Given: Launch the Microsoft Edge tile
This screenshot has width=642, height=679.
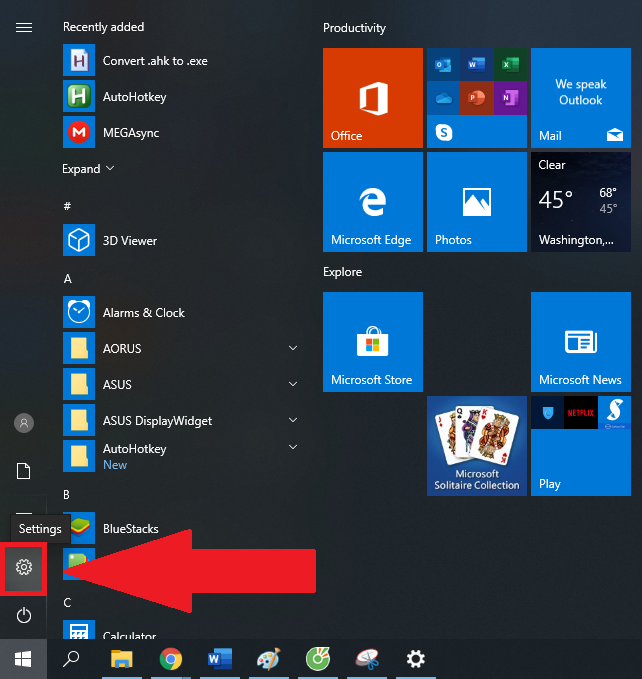Looking at the screenshot, I should coord(372,202).
